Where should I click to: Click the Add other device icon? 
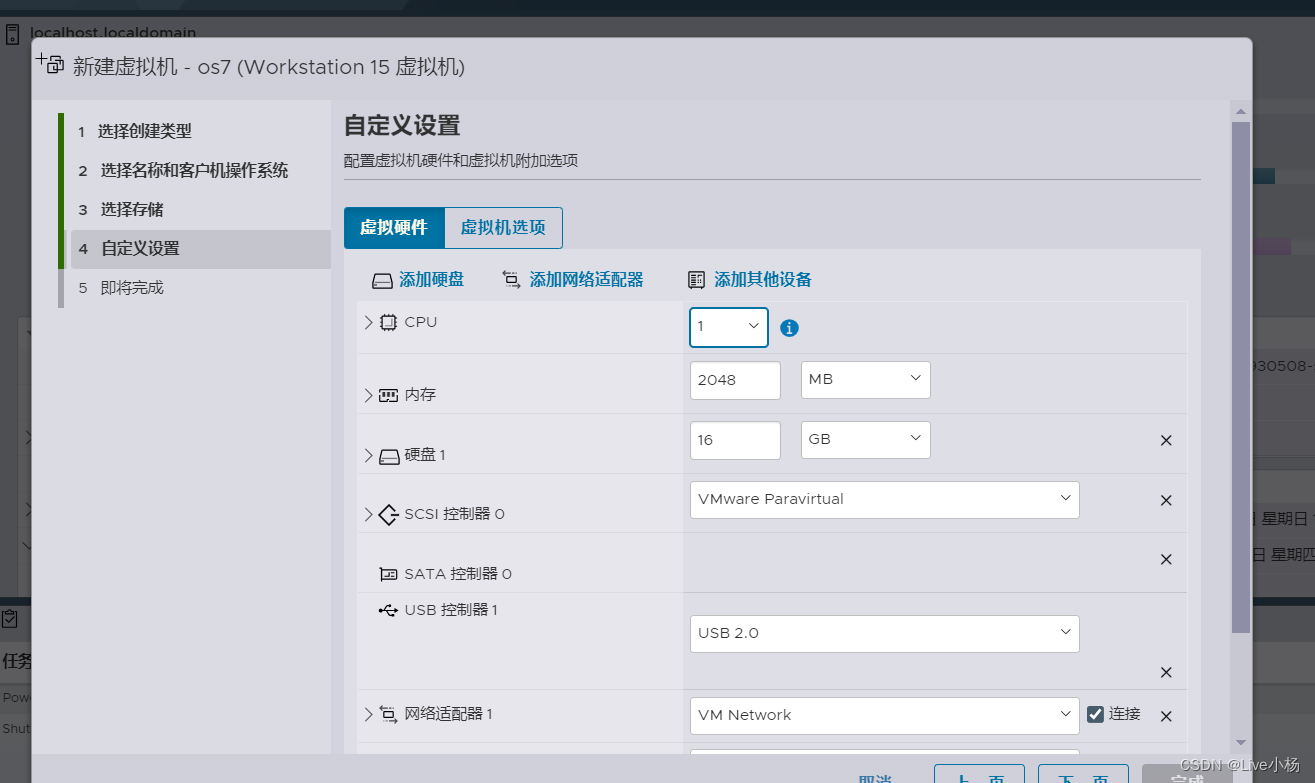tap(697, 280)
